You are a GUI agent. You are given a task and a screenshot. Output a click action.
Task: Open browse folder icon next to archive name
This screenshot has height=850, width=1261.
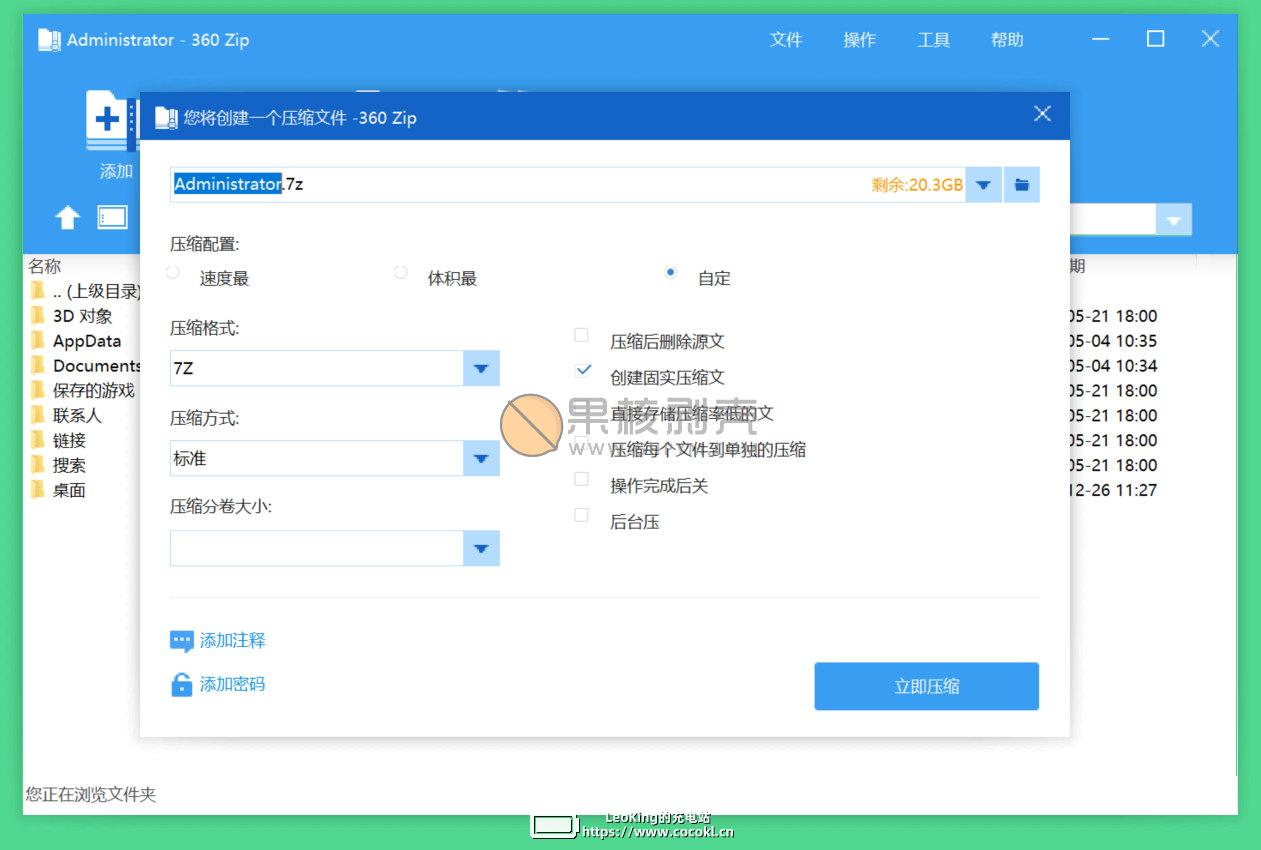[x=1021, y=185]
